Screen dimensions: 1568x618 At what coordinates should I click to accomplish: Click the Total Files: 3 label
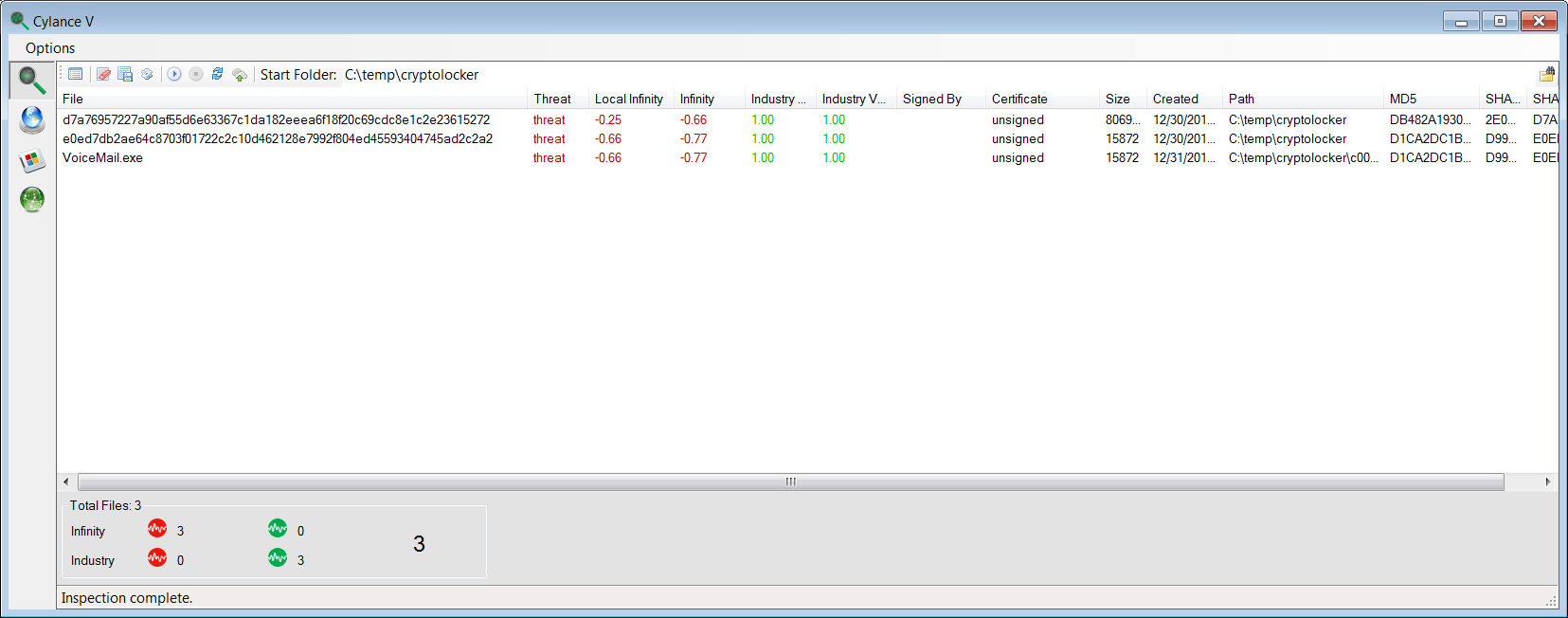pyautogui.click(x=105, y=505)
